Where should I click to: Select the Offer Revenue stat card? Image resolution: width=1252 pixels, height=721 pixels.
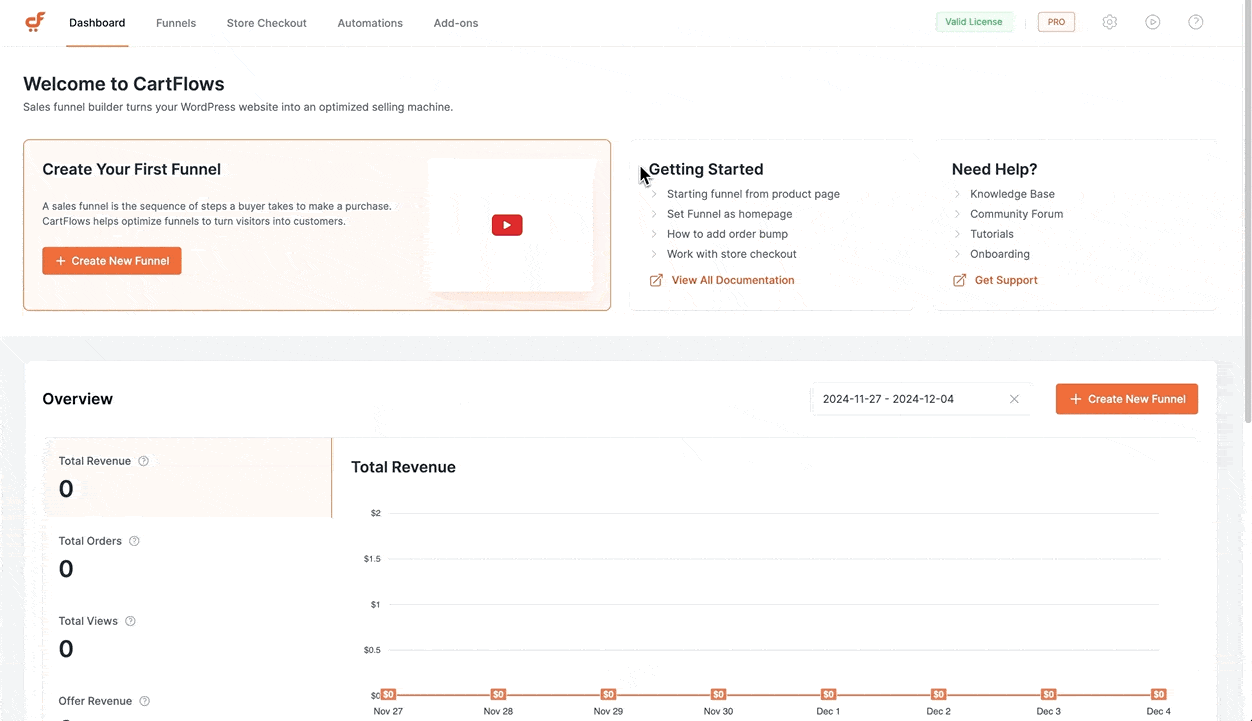188,701
